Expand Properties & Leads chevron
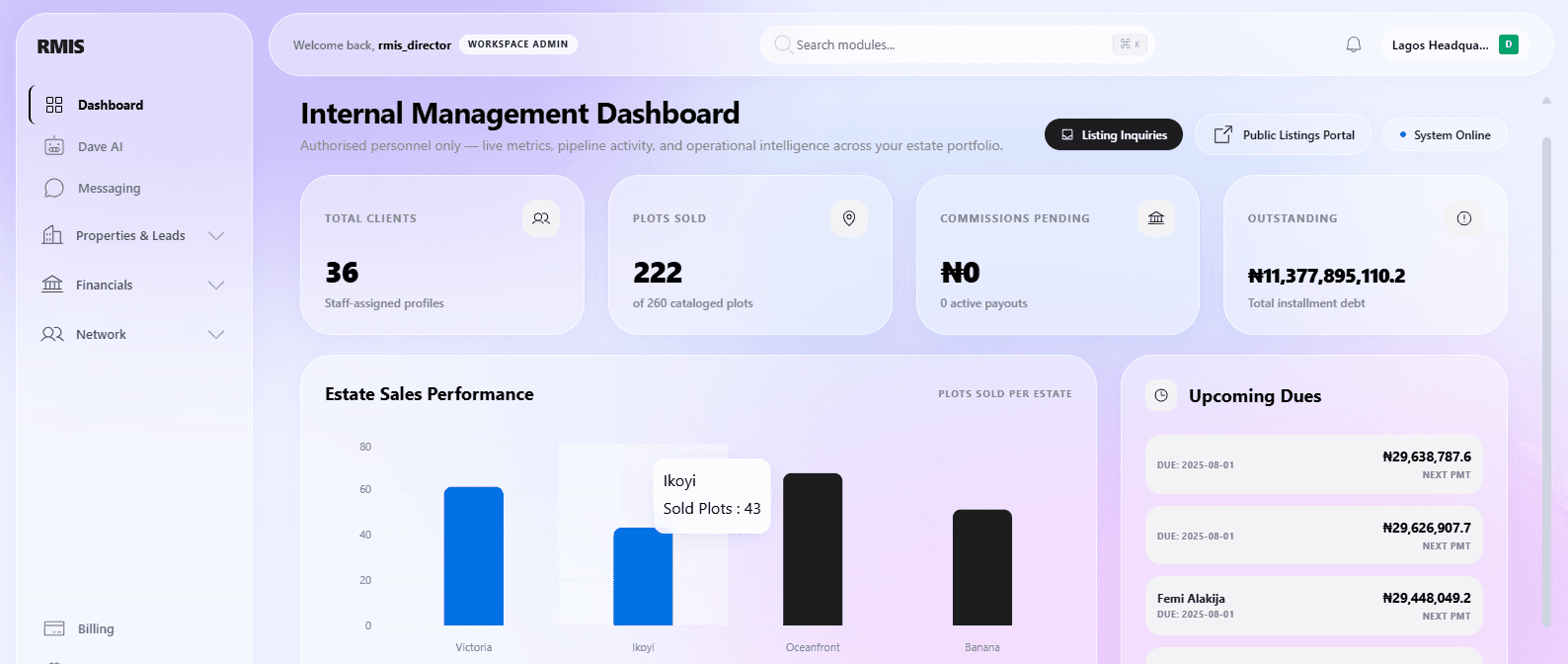 pos(216,235)
